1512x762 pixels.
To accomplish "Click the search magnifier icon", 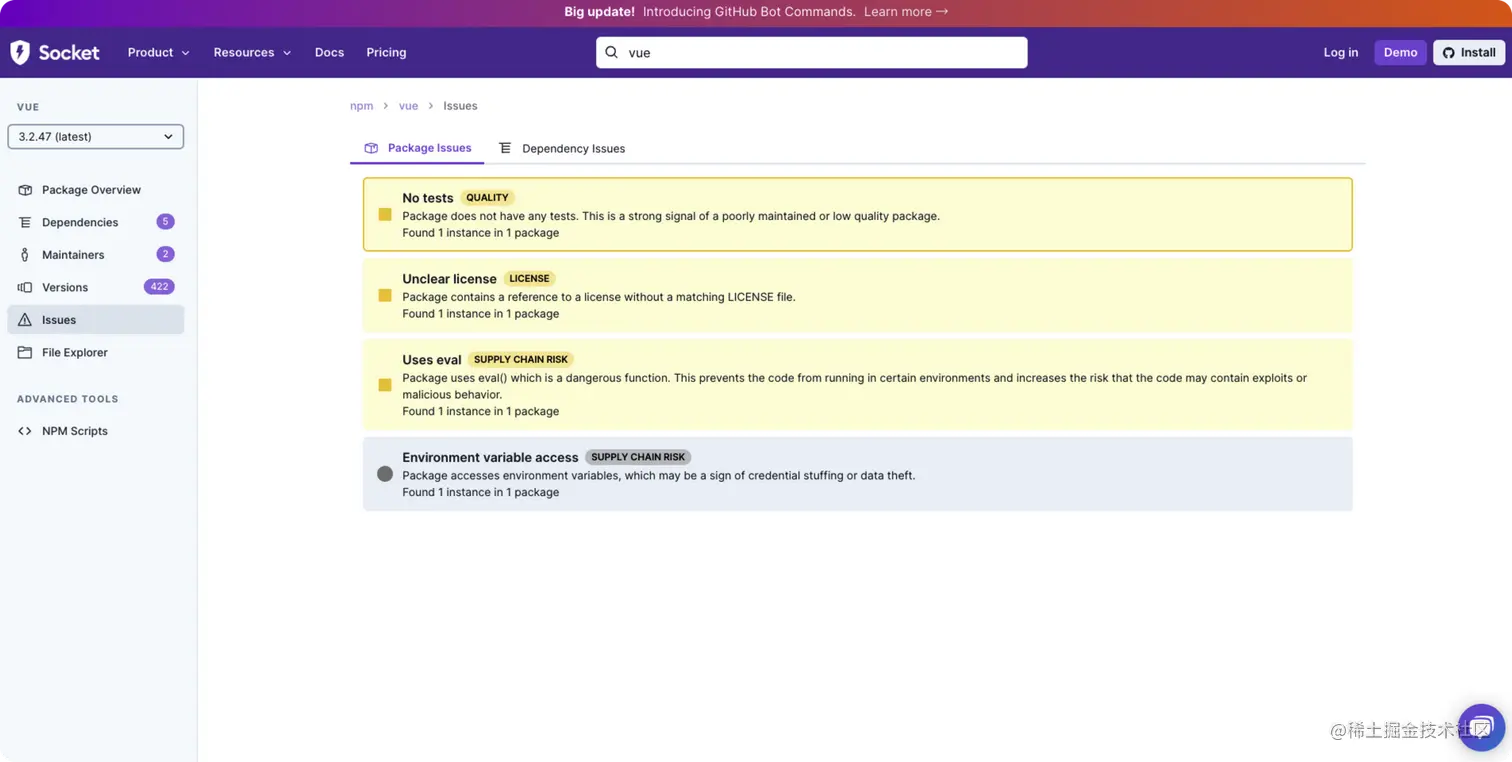I will pyautogui.click(x=612, y=52).
